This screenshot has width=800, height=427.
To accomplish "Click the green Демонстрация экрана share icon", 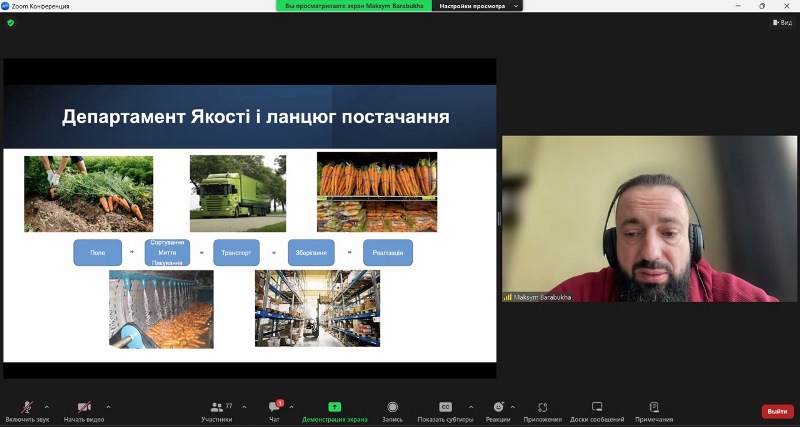I will (x=334, y=407).
